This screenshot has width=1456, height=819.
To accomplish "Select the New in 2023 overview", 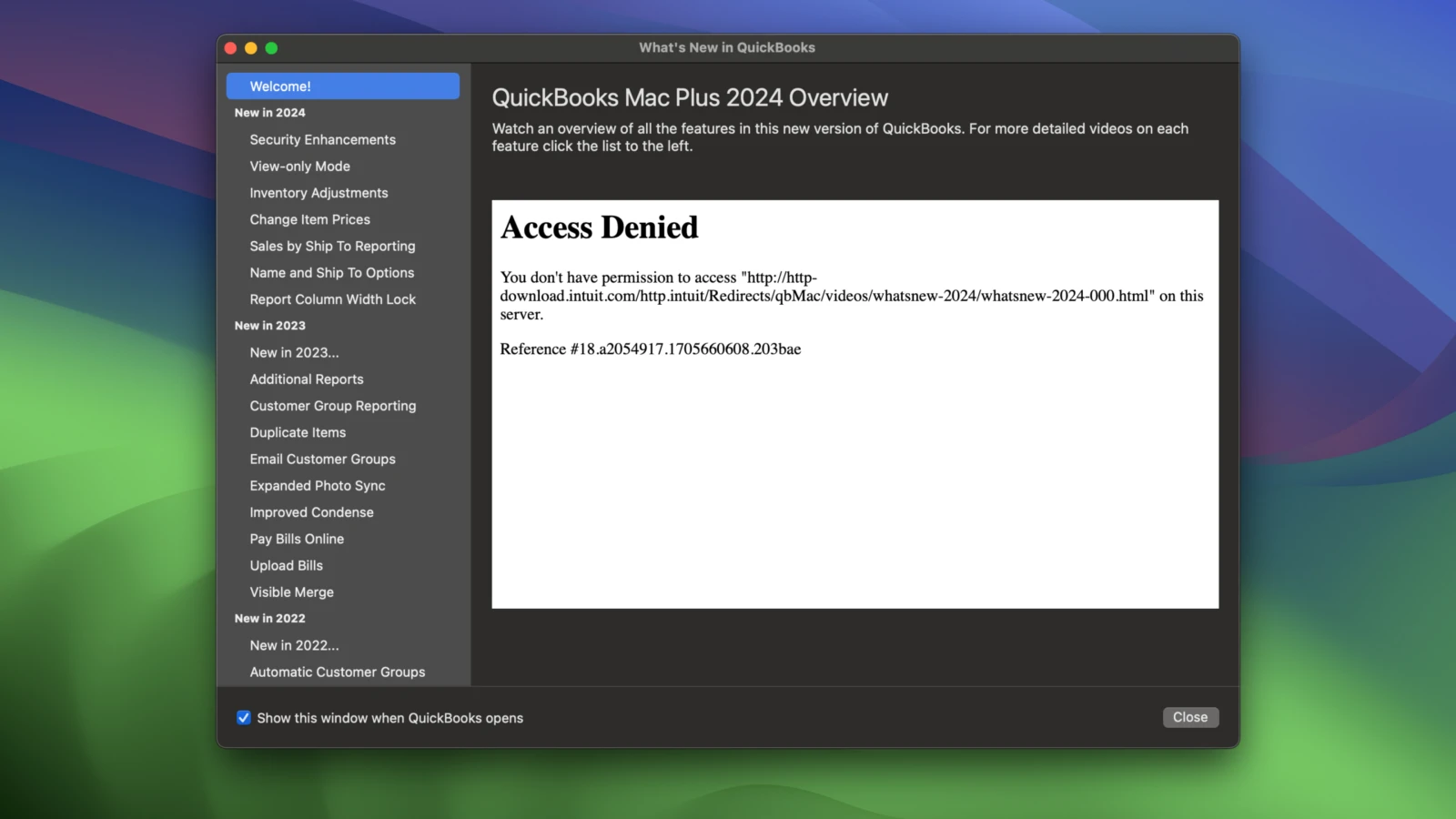I will pos(294,352).
